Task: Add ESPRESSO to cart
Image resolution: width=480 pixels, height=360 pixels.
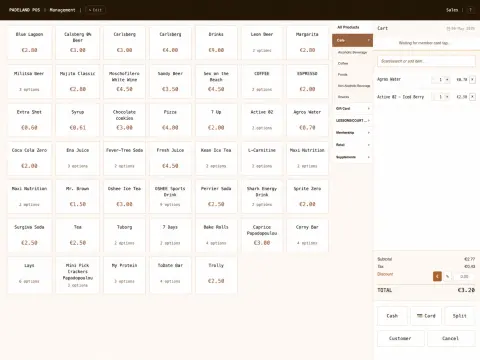Action: (307, 82)
